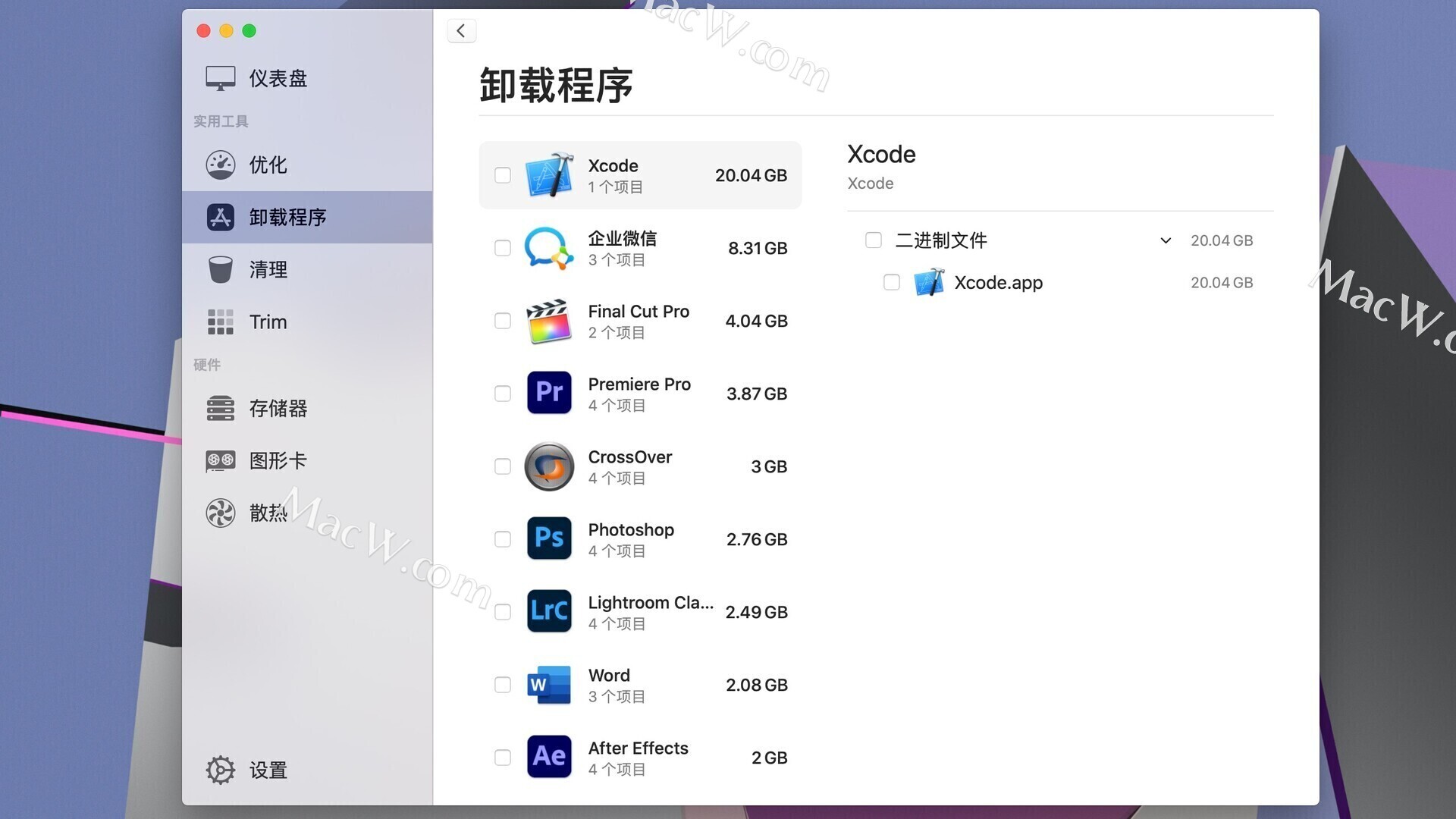The width and height of the screenshot is (1456, 819).
Task: Select the CrossOver checkbox
Action: point(503,466)
